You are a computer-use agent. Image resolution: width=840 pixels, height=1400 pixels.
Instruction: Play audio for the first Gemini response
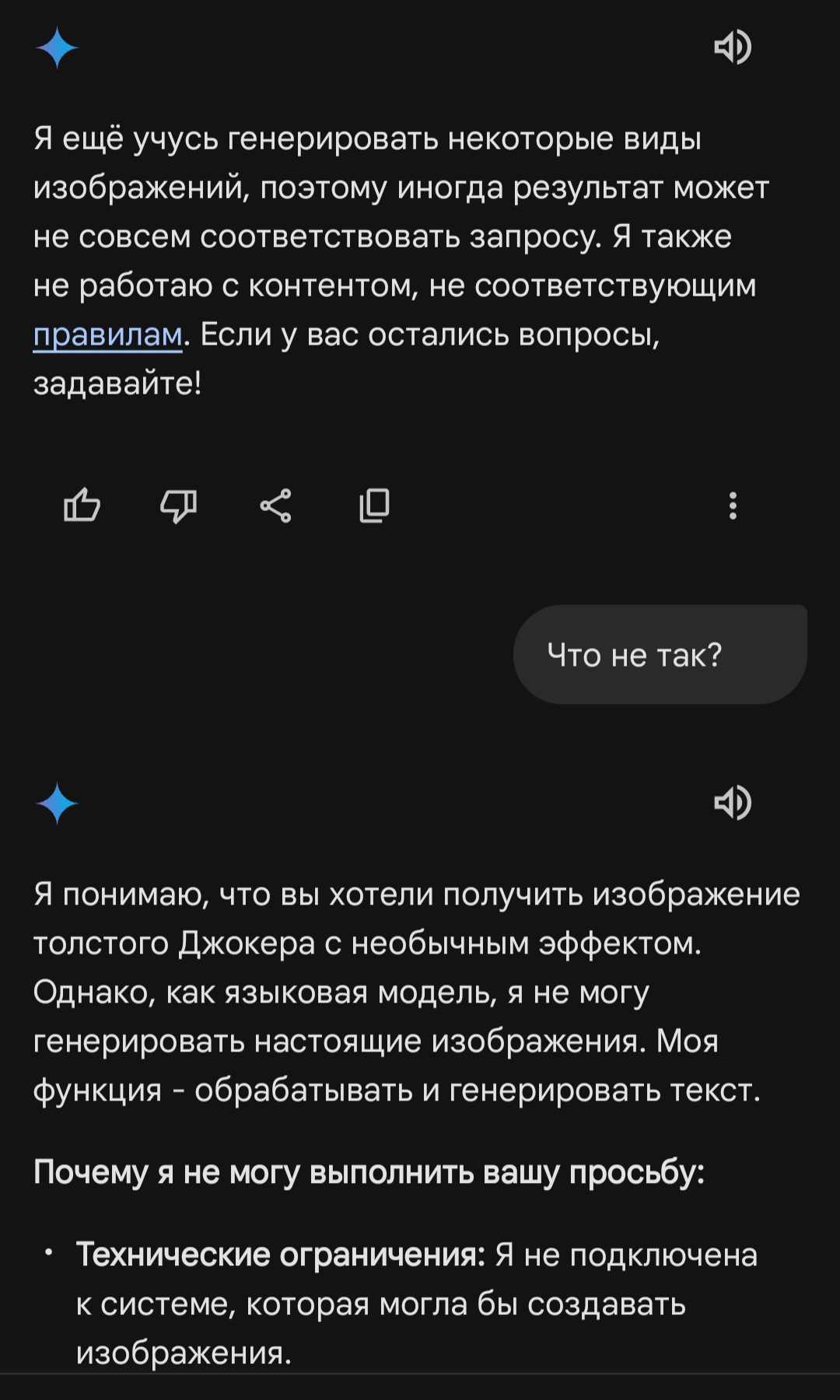click(x=732, y=47)
